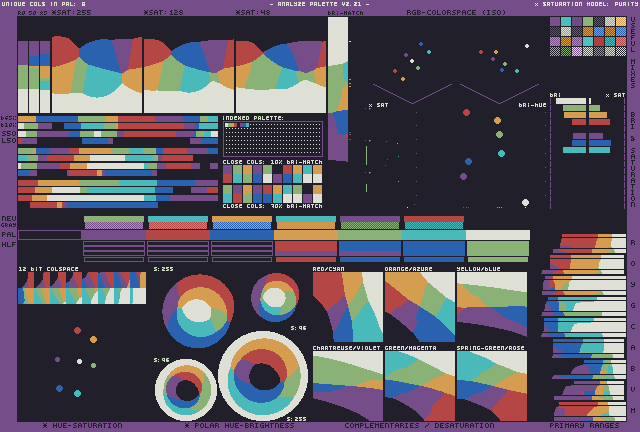Viewport: 640px width, 432px height.
Task: Click the solid green block in HLF row
Action: point(498,248)
